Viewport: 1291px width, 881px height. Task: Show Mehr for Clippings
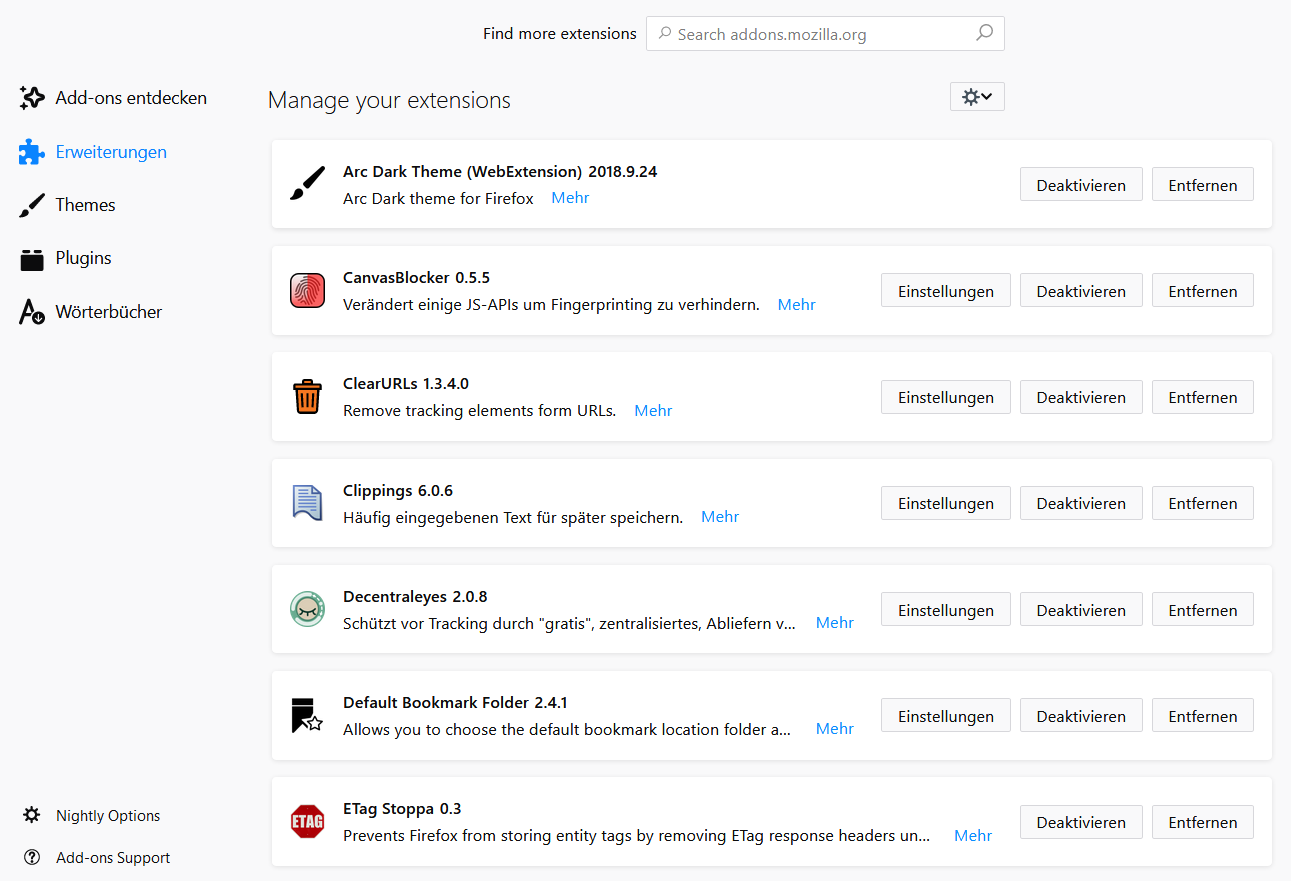tap(720, 517)
